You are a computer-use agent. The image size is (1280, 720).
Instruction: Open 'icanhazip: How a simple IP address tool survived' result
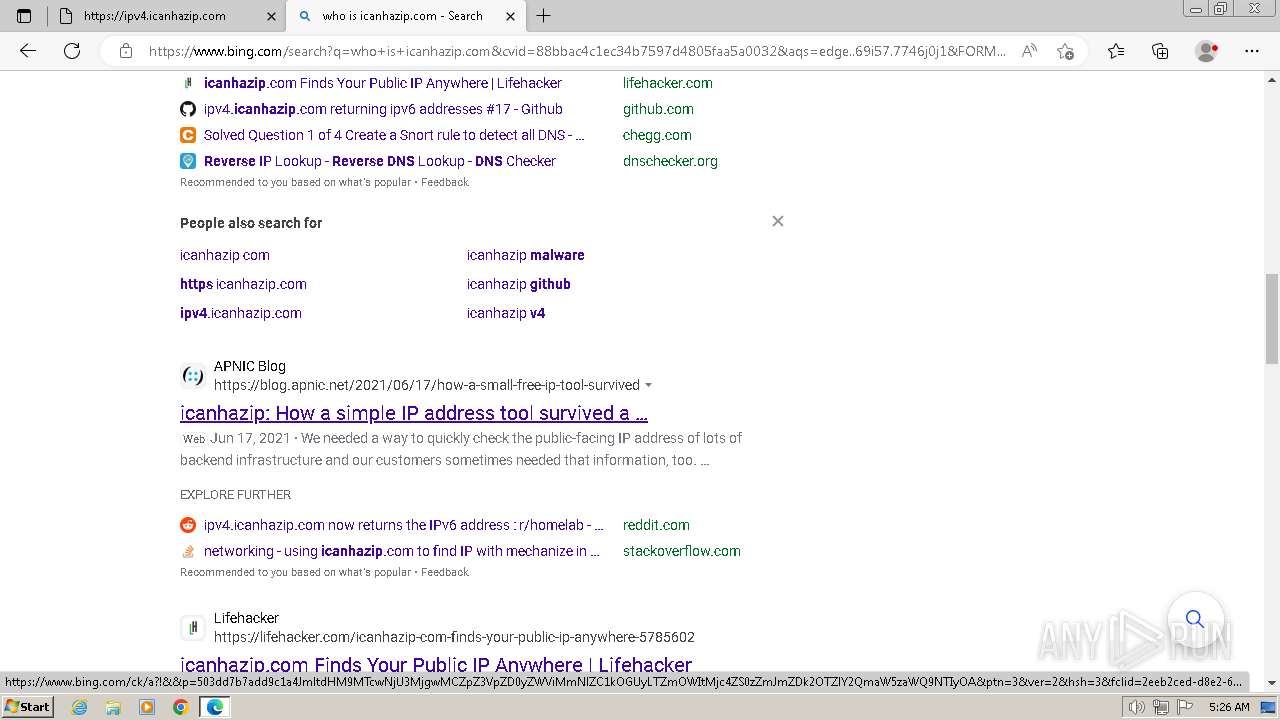point(414,413)
